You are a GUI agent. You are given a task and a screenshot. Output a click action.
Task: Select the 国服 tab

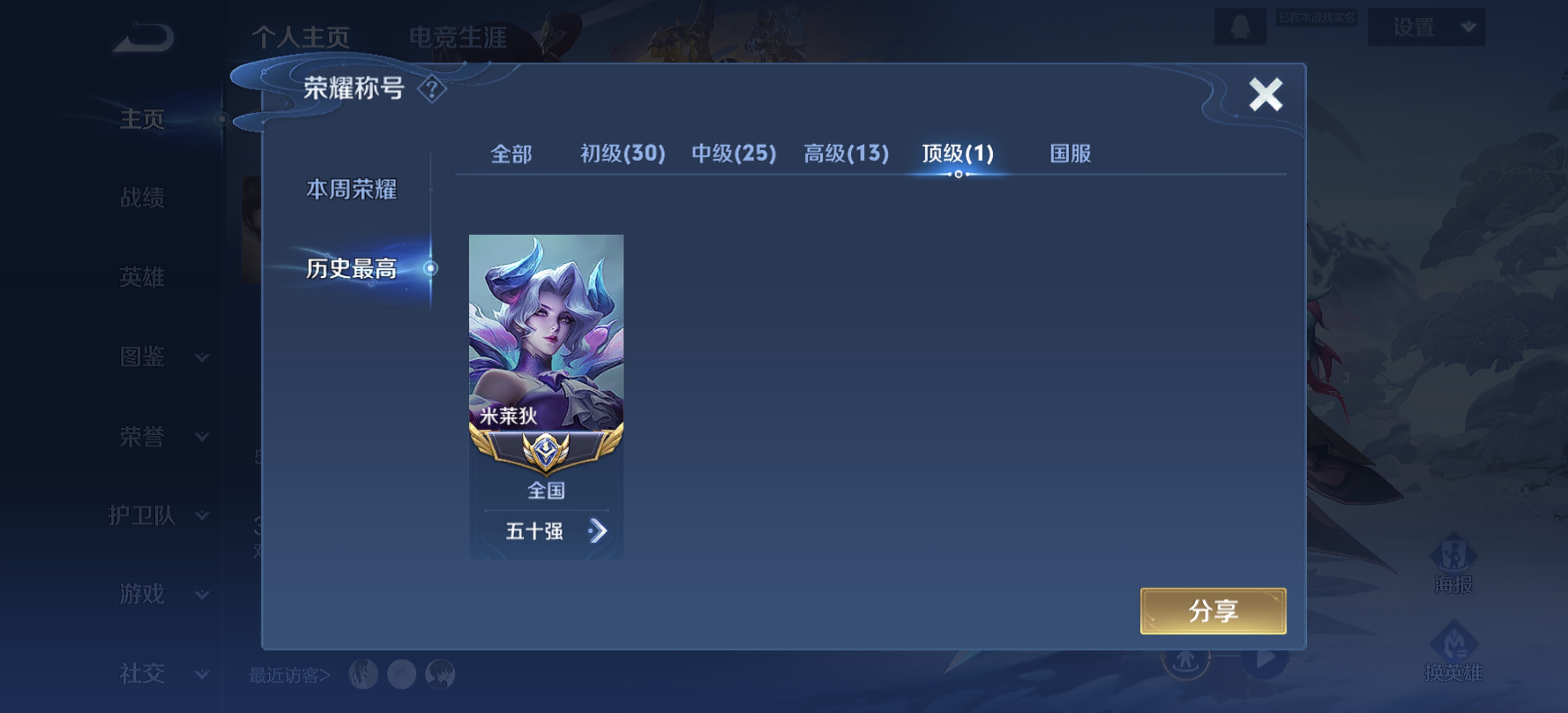1070,153
